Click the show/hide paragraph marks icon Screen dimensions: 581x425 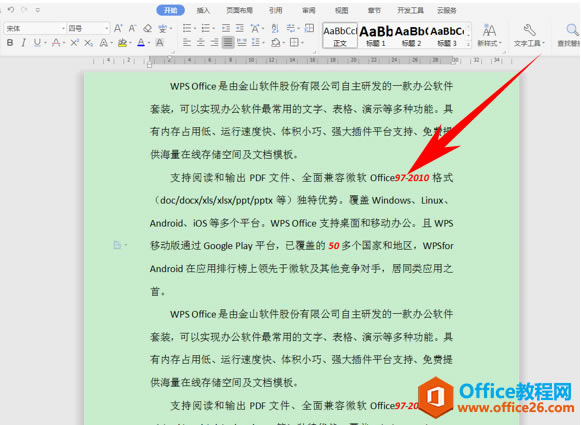[x=291, y=28]
